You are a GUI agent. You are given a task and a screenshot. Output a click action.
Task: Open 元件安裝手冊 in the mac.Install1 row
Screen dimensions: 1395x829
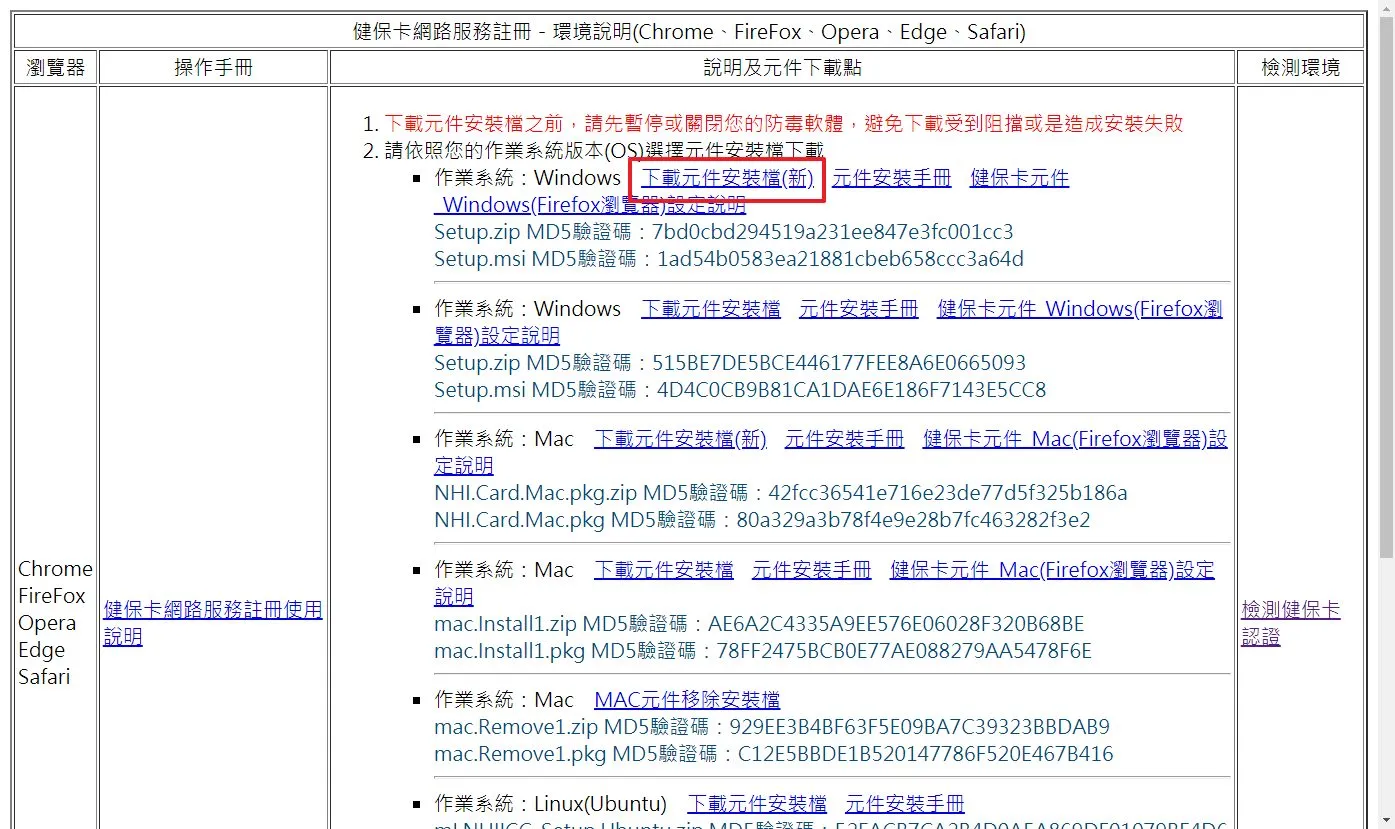coord(811,570)
